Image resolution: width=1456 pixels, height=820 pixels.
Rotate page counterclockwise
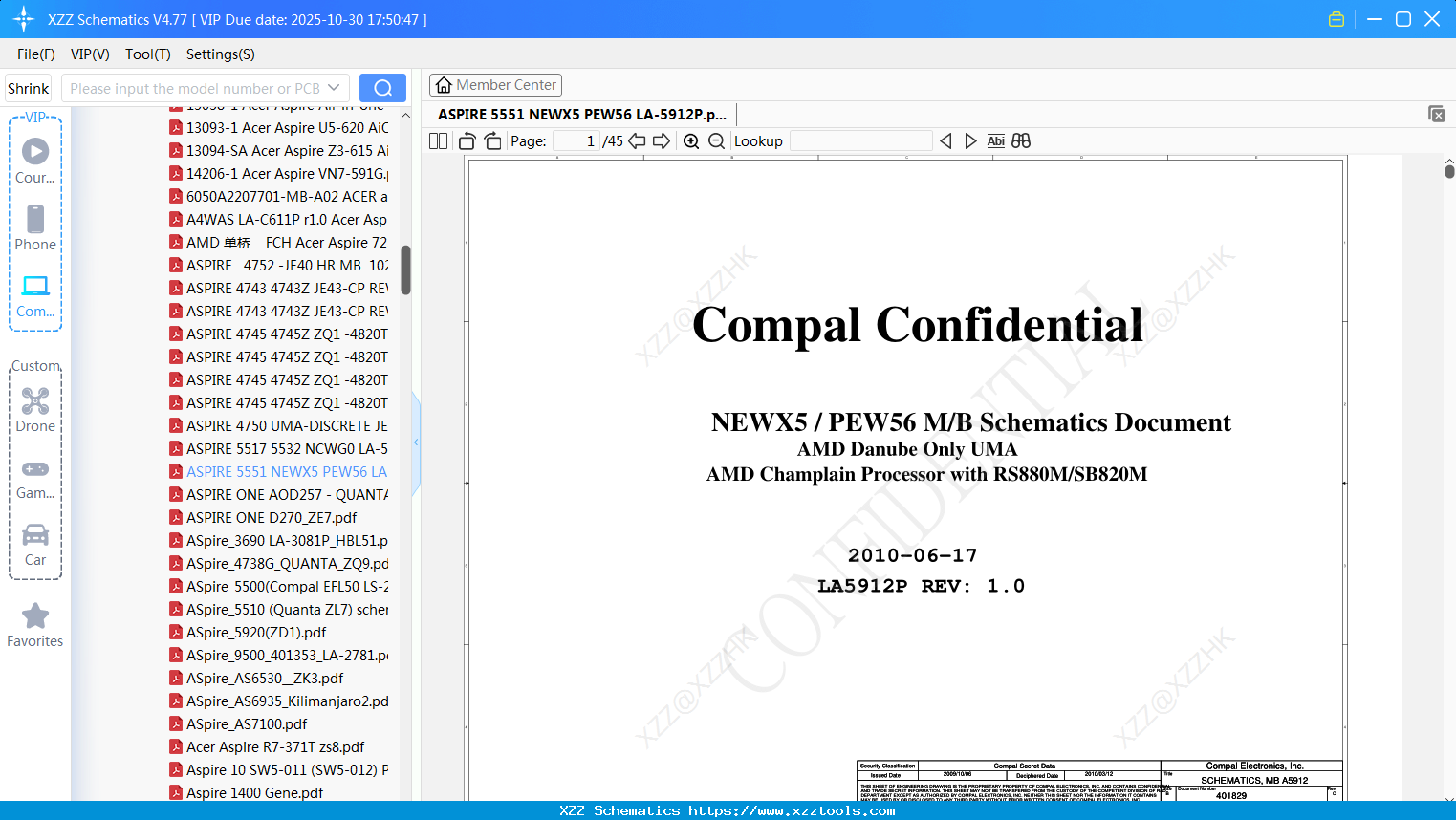(467, 140)
